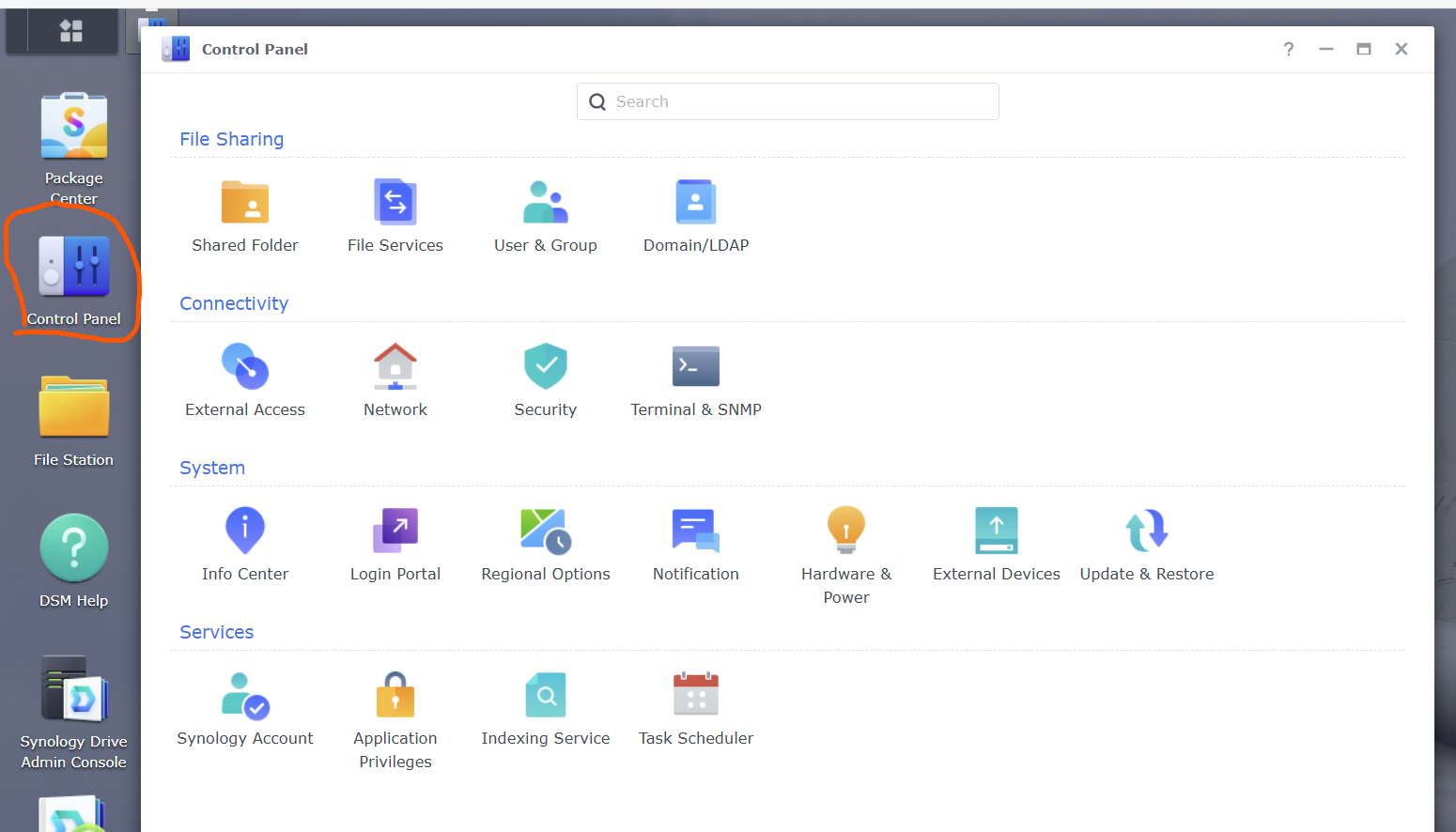Viewport: 1456px width, 832px height.
Task: Open the Domain/LDAP settings
Action: [x=696, y=216]
